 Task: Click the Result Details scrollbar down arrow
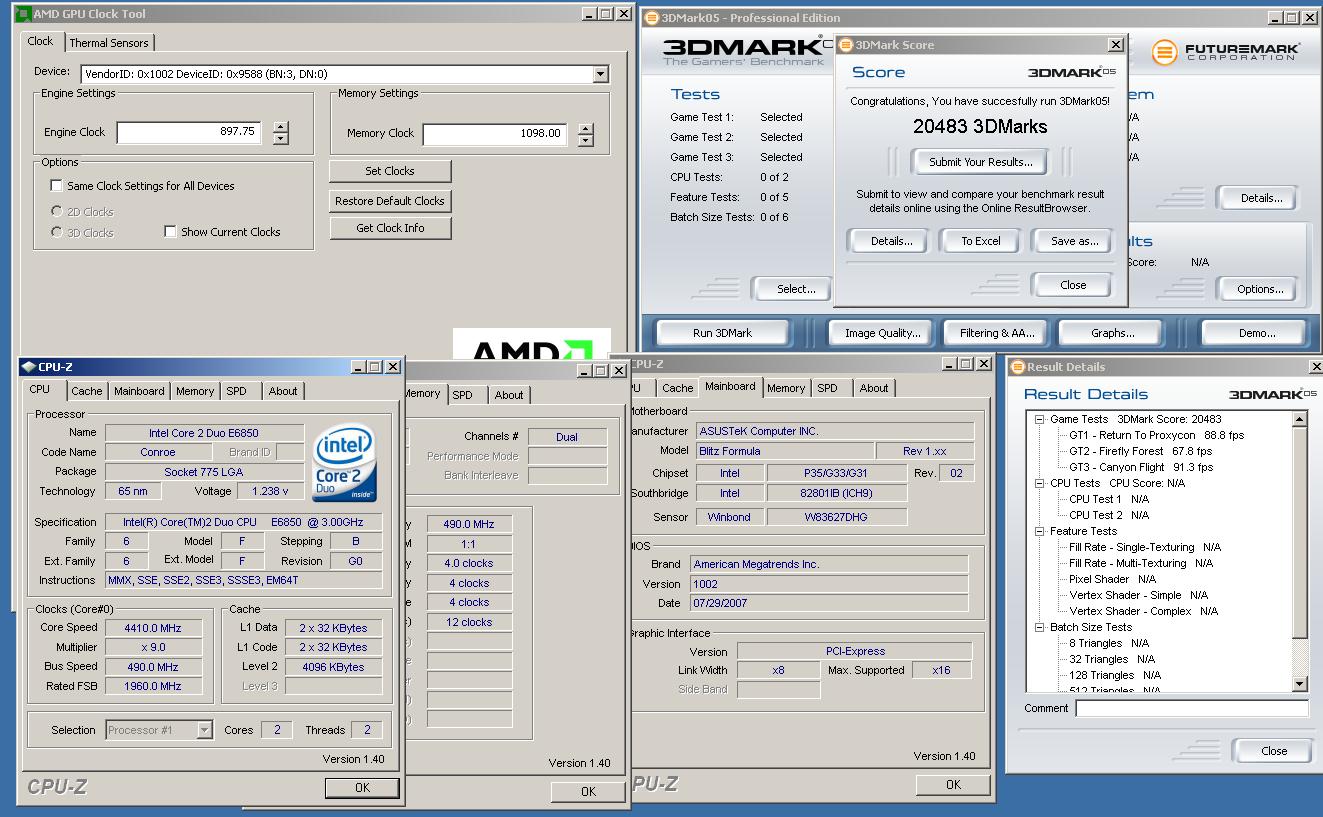point(1300,684)
